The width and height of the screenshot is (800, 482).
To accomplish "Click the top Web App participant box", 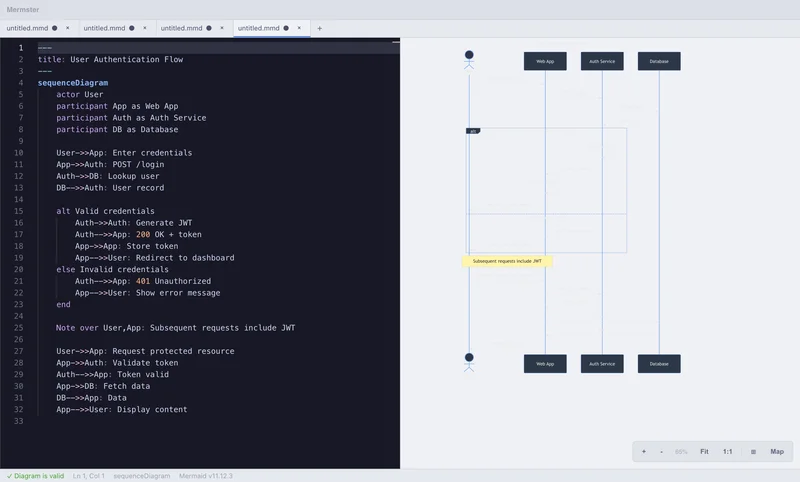I will point(545,61).
